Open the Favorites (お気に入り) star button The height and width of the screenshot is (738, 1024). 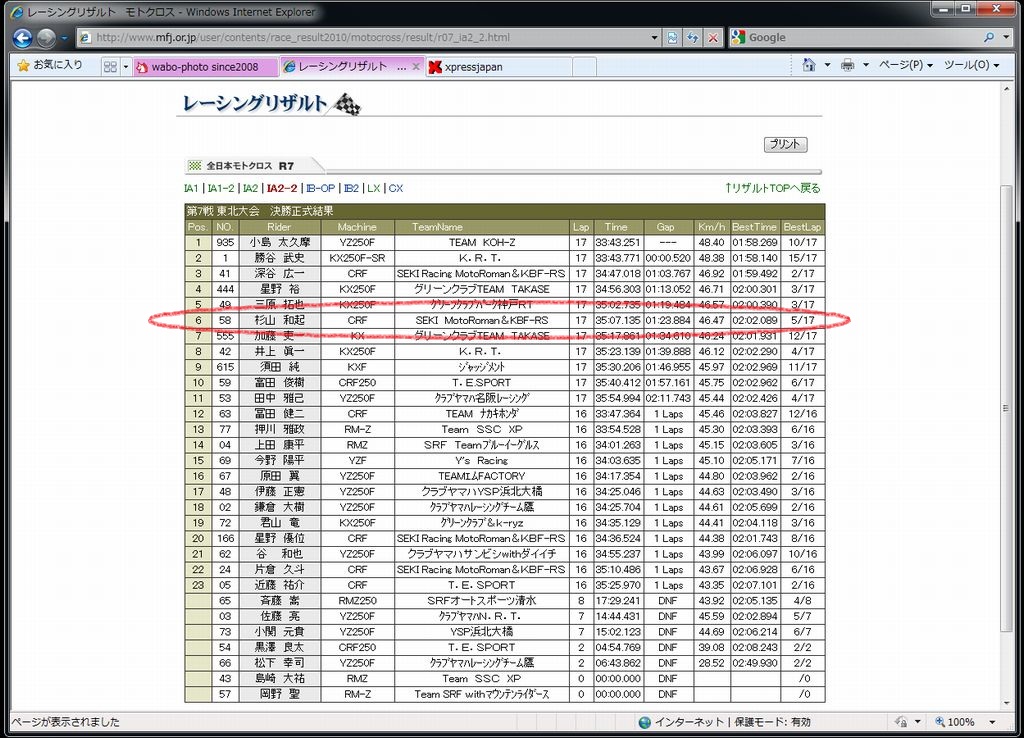[50, 65]
